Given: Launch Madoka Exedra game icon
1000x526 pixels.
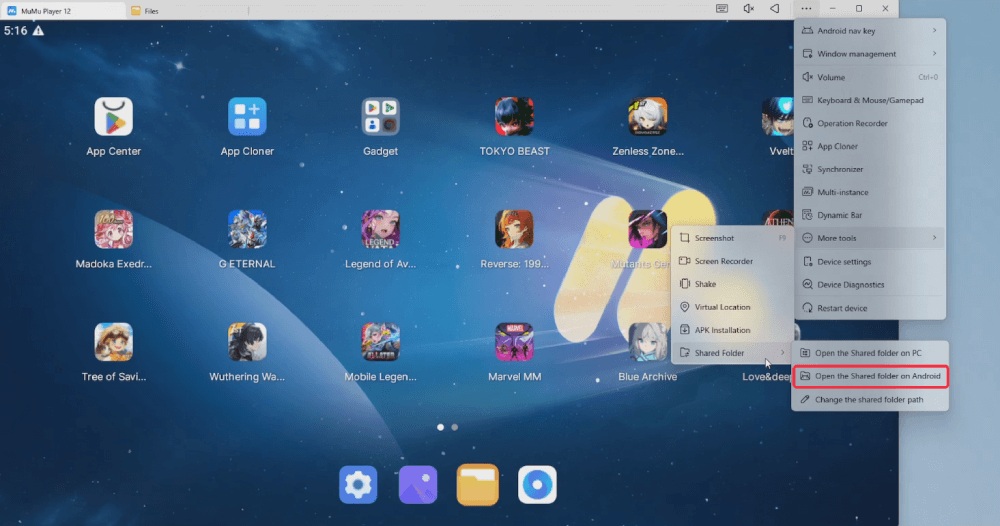Looking at the screenshot, I should pyautogui.click(x=114, y=230).
